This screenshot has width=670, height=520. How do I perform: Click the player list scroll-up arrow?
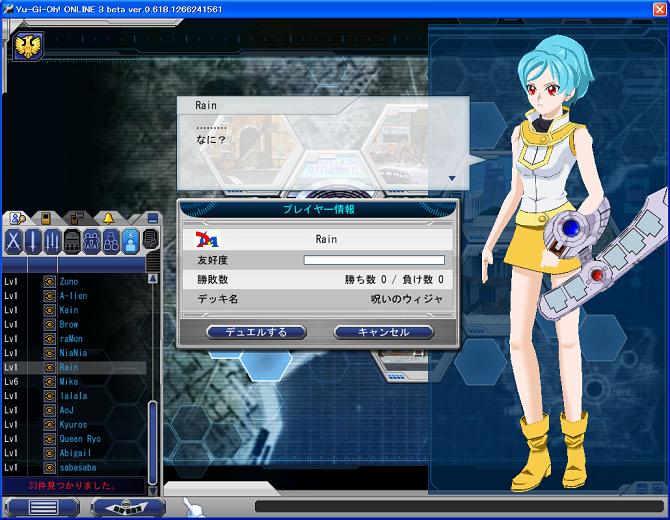pyautogui.click(x=153, y=279)
